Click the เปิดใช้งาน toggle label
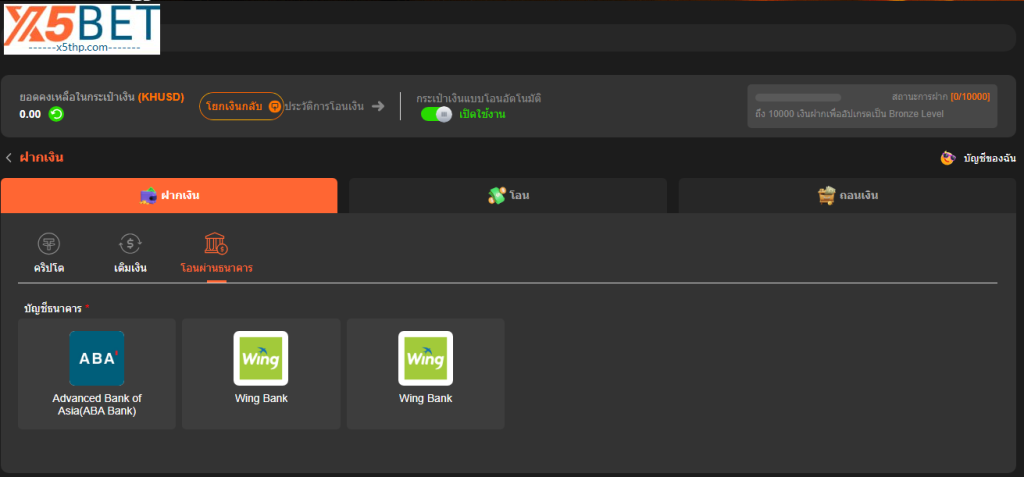 483,115
